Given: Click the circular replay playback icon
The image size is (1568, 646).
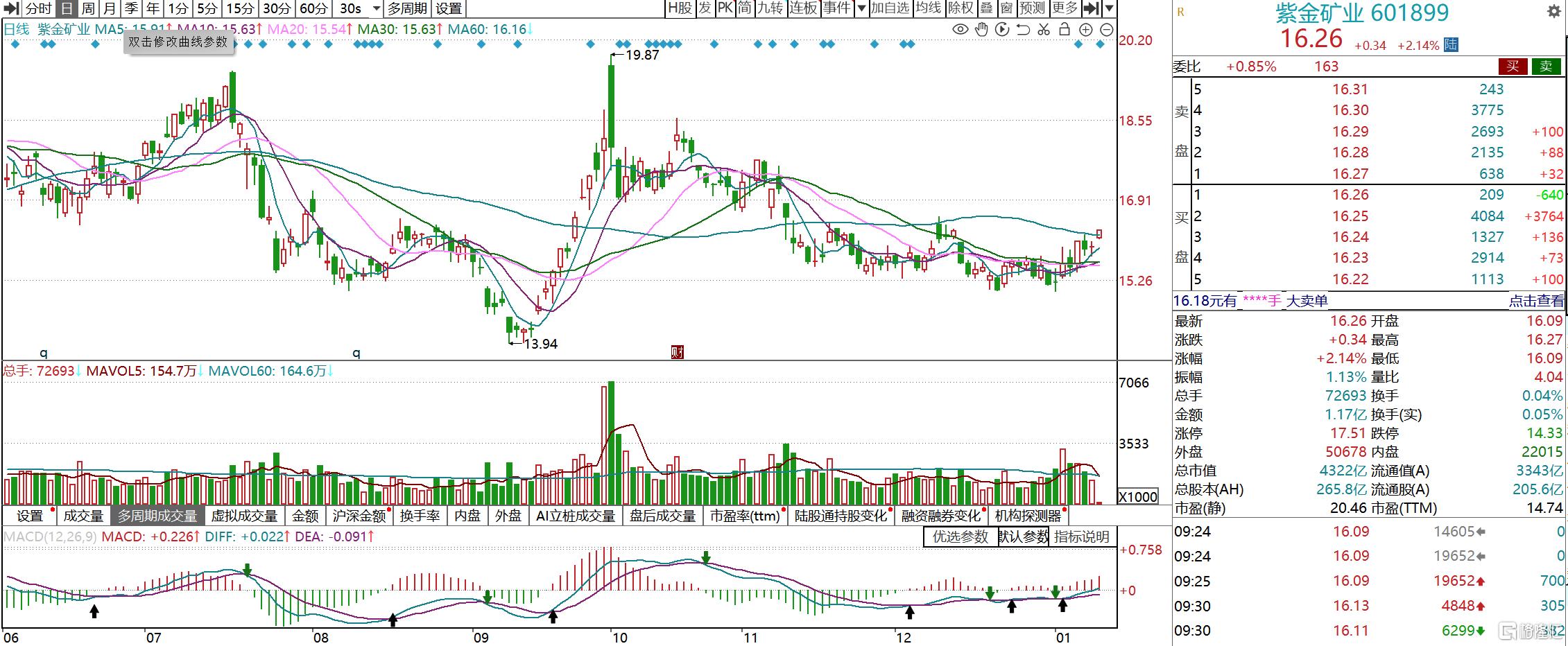Looking at the screenshot, I should pyautogui.click(x=1002, y=29).
